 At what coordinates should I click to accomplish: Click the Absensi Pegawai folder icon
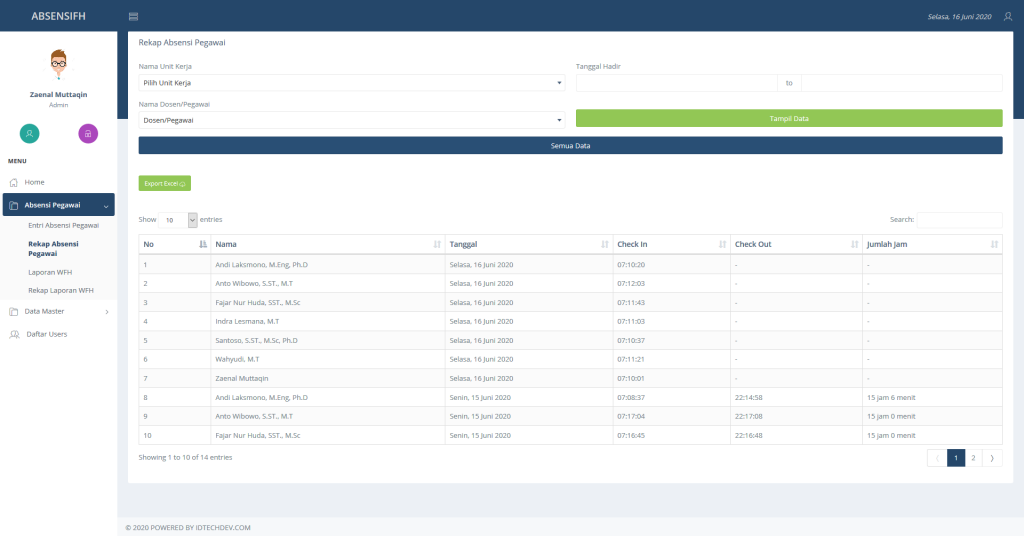coord(14,205)
